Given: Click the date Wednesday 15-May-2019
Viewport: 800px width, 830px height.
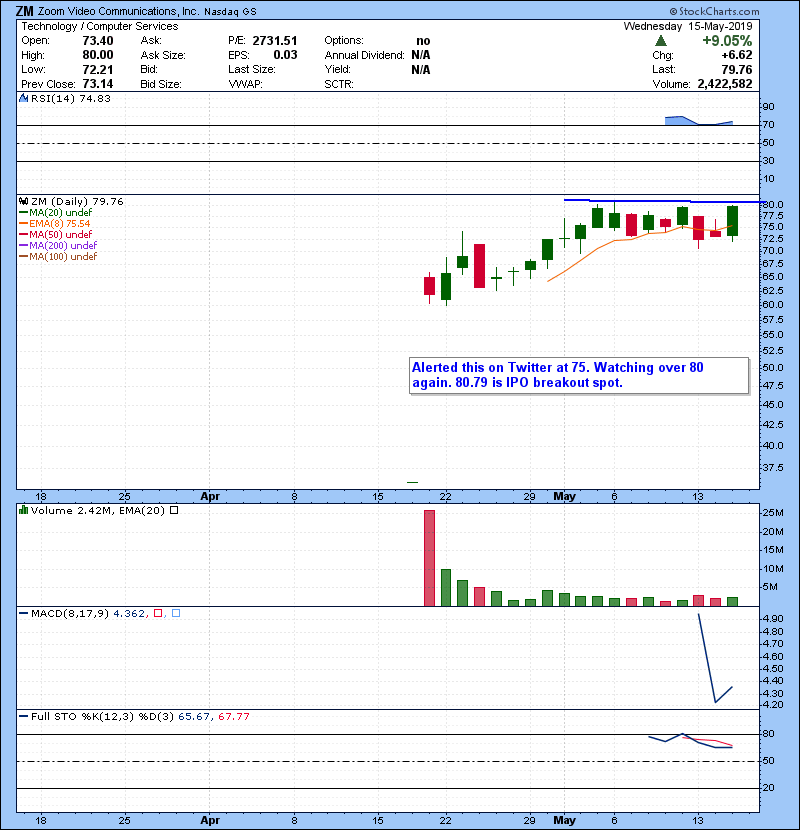Looking at the screenshot, I should 688,26.
